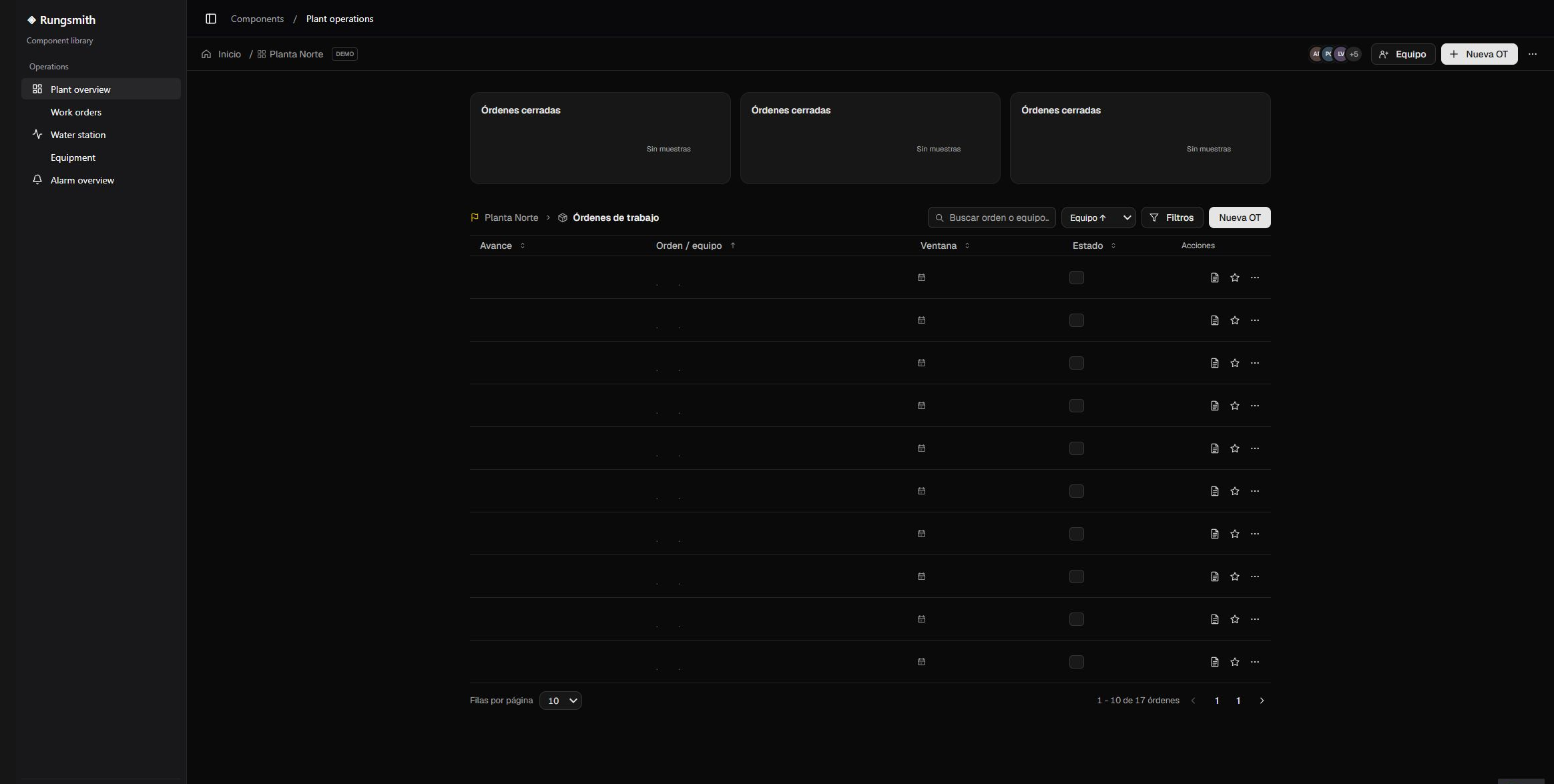
Task: Go to the next page chevron
Action: point(1262,701)
